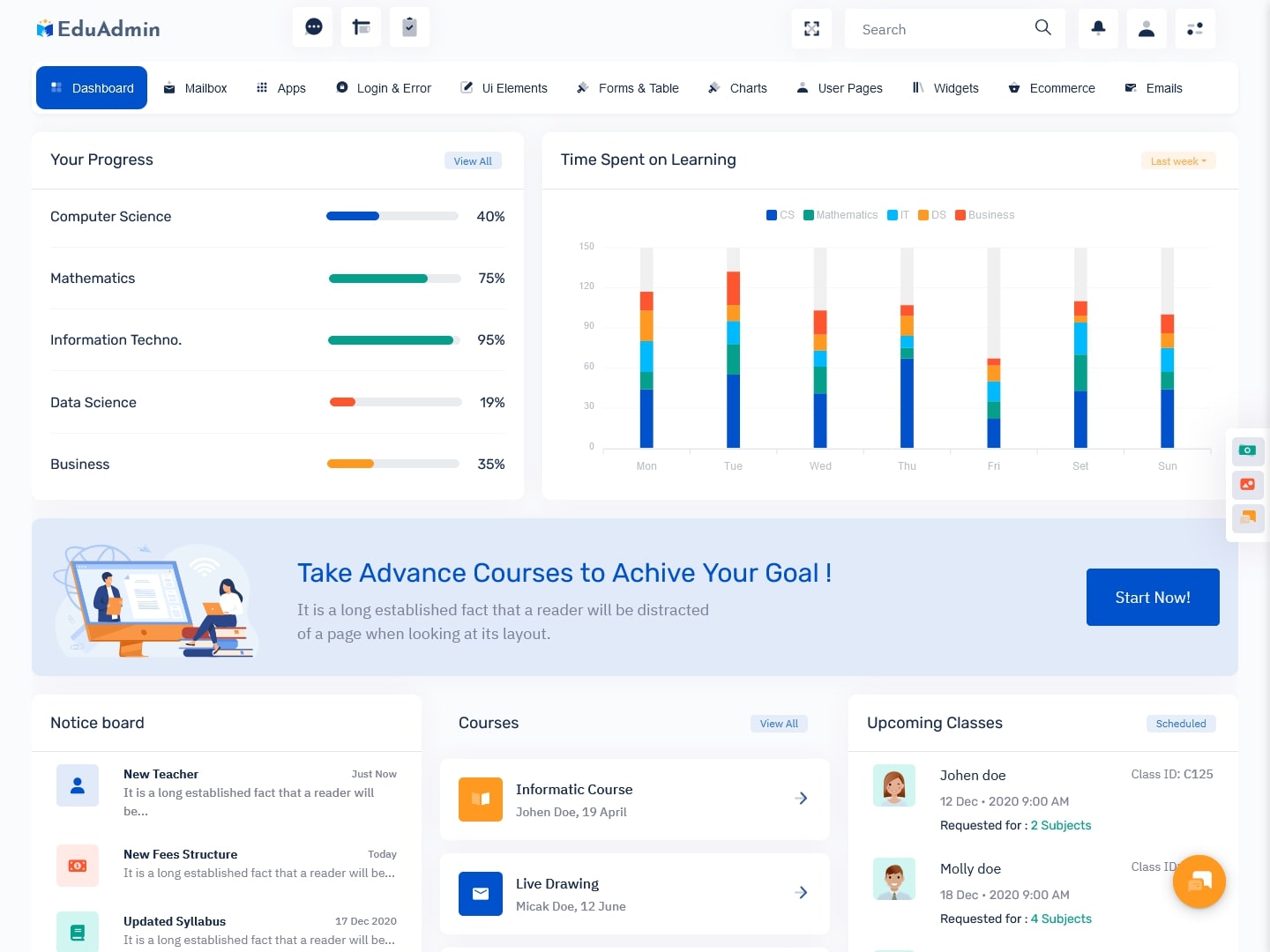Toggle the CS series in chart legend
Viewport: 1270px width, 952px height.
(781, 215)
